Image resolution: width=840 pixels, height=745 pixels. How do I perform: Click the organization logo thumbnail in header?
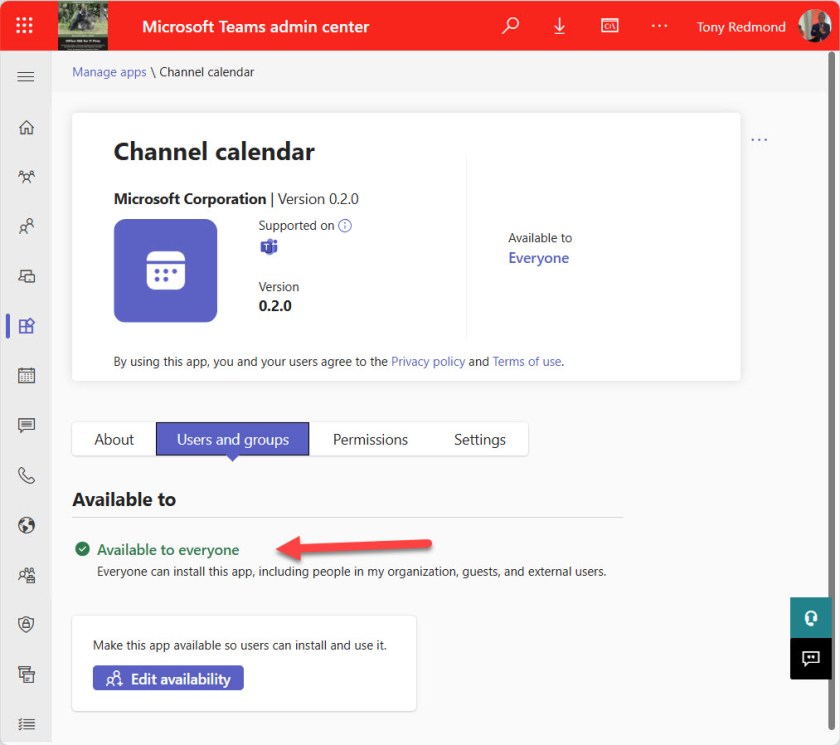(82, 25)
